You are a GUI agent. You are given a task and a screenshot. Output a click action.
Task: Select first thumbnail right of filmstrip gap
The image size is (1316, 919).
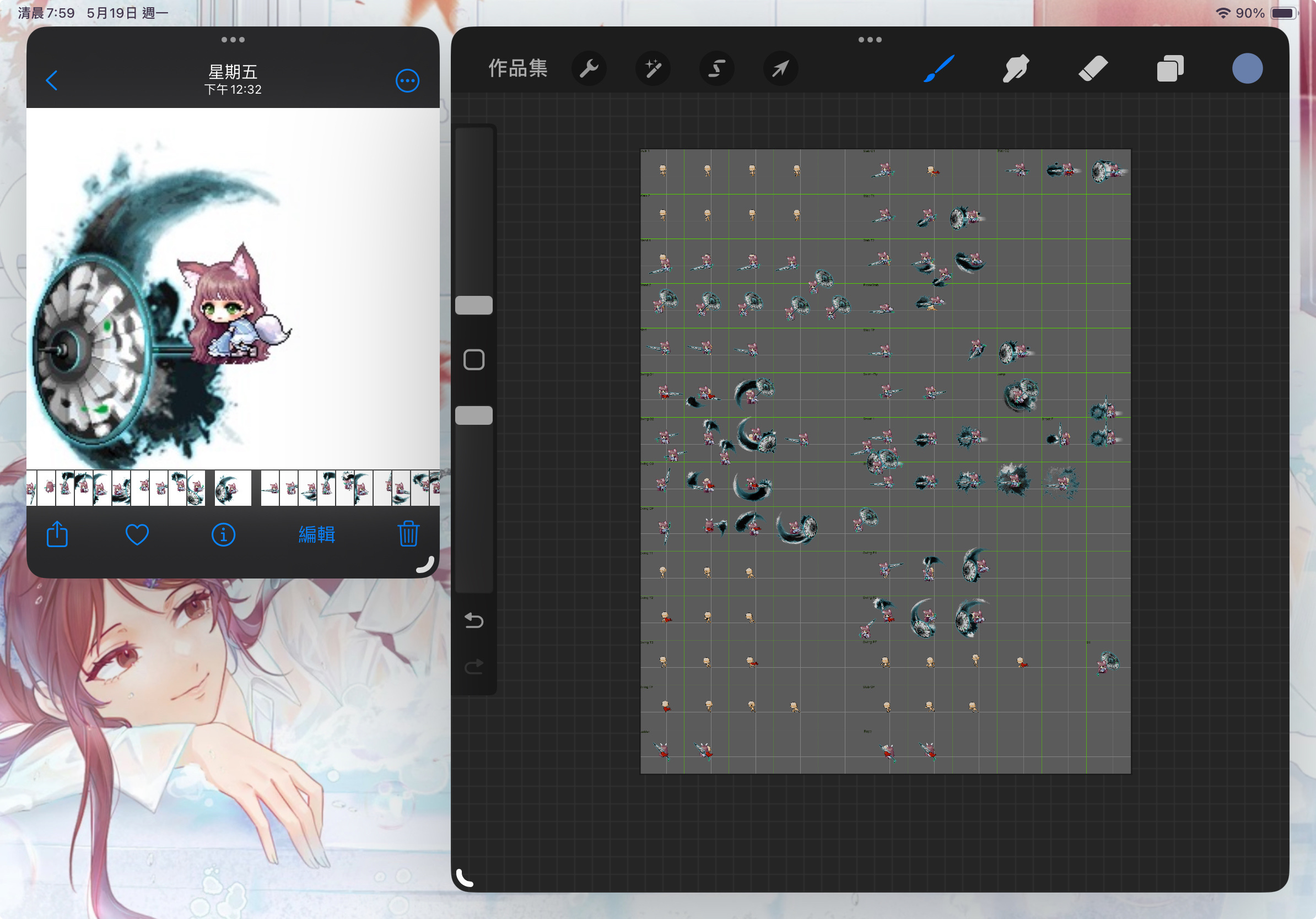click(x=270, y=488)
